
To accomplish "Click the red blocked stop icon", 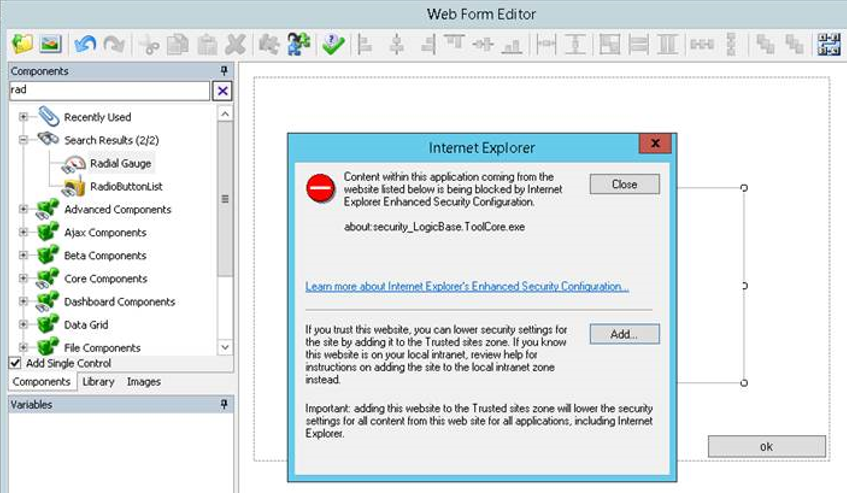I will click(x=320, y=188).
